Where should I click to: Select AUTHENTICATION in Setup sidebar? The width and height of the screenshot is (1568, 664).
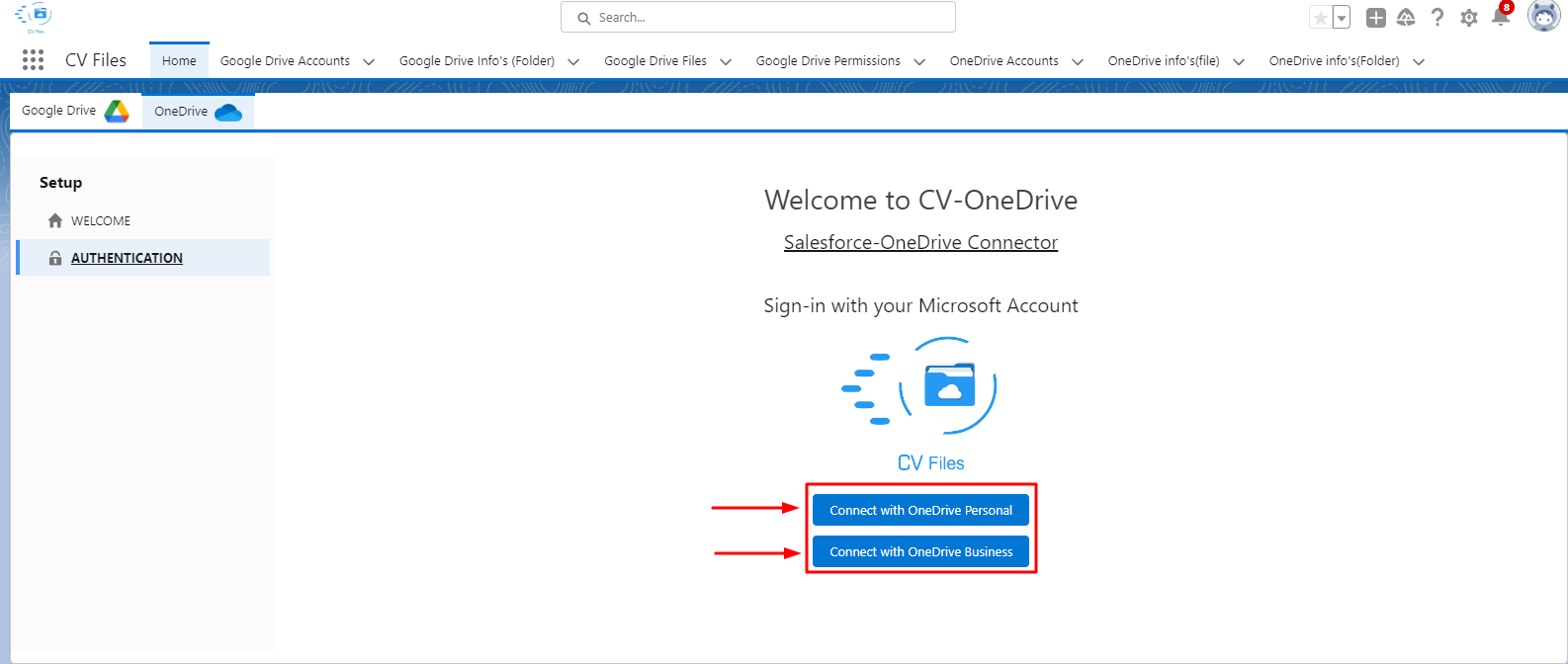click(142, 258)
